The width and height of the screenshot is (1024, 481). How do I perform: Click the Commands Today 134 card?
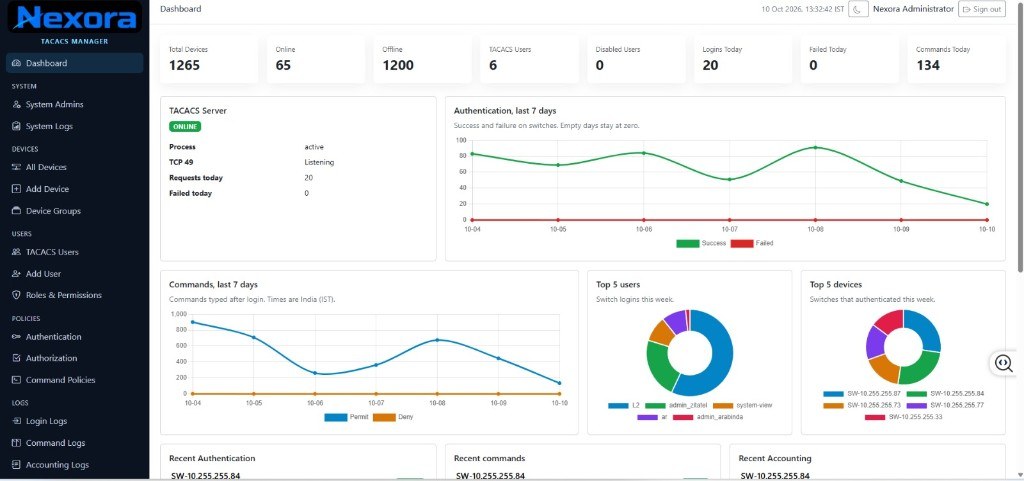pos(957,59)
